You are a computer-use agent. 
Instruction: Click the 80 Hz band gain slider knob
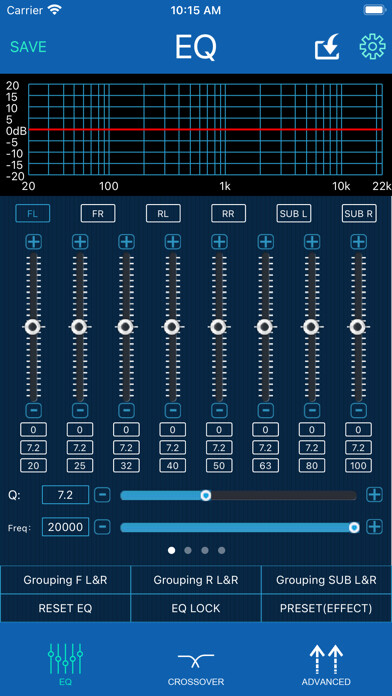(x=310, y=327)
